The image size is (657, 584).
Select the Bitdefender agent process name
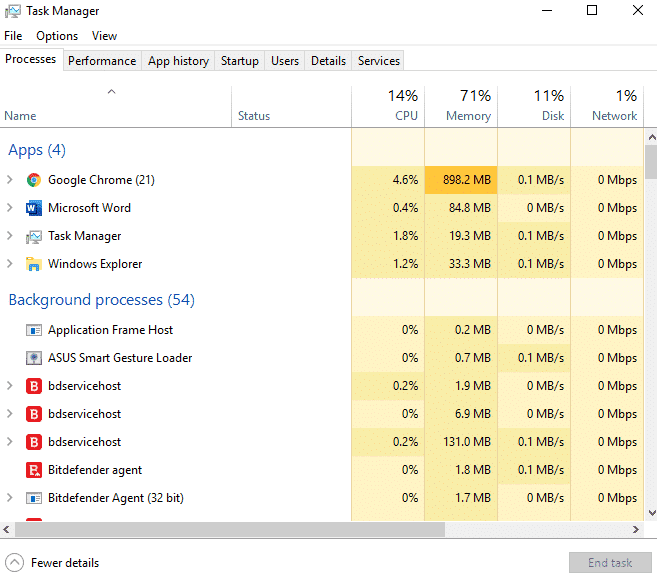[95, 470]
